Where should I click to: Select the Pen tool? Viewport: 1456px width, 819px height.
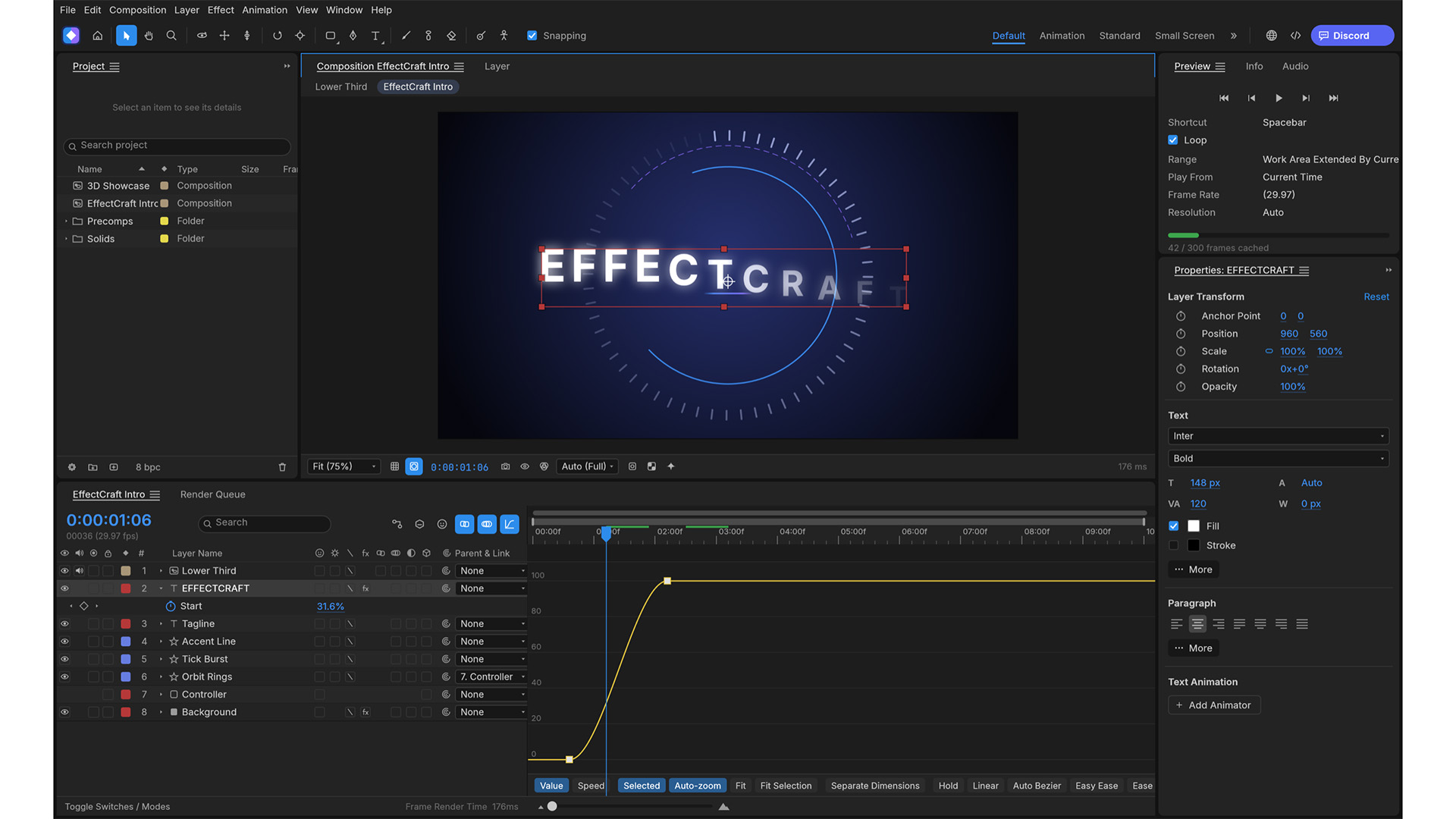click(353, 36)
